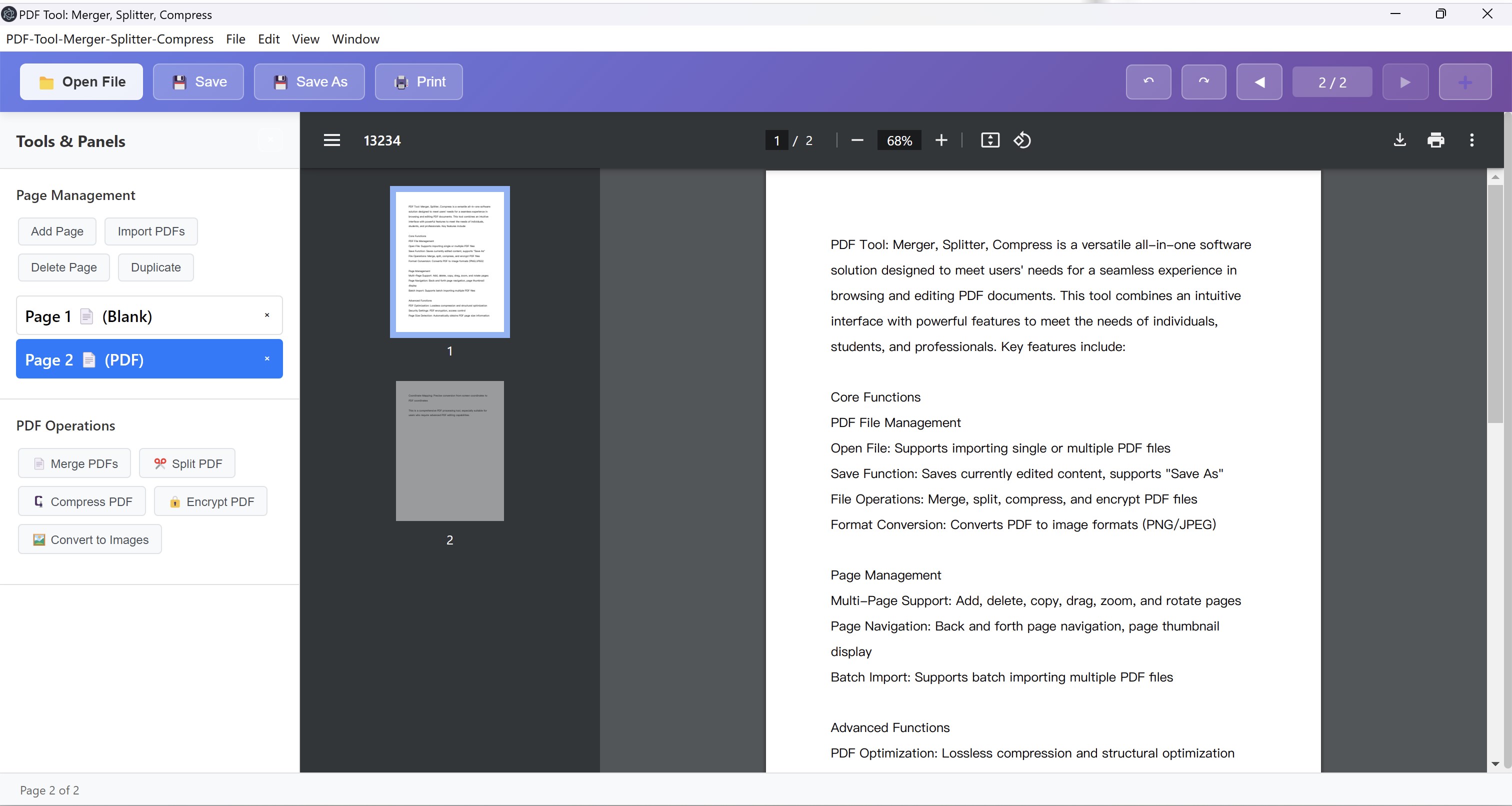Rotate the document with rotate icon
The height and width of the screenshot is (806, 1512).
click(x=1022, y=140)
